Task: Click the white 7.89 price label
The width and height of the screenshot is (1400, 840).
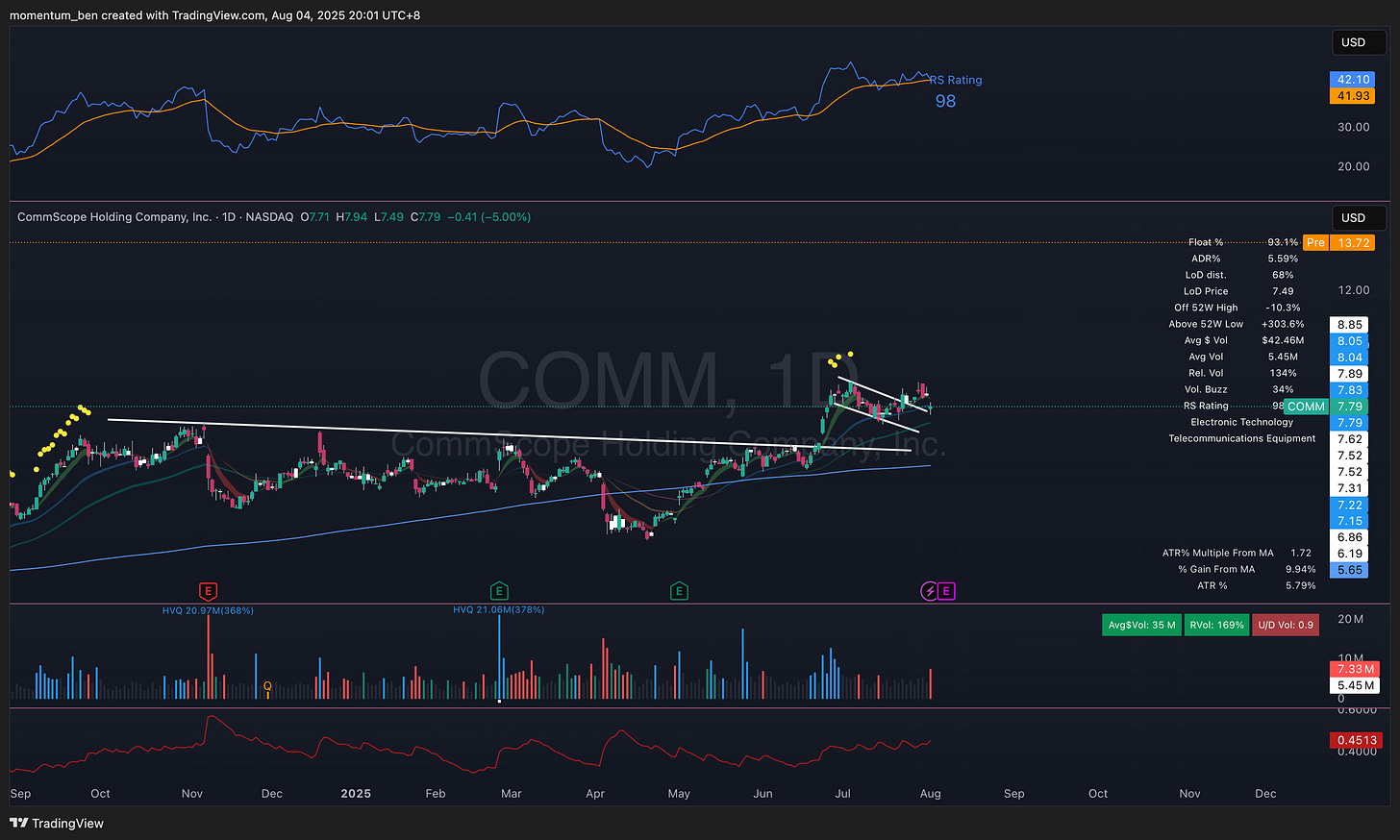Action: tap(1349, 374)
